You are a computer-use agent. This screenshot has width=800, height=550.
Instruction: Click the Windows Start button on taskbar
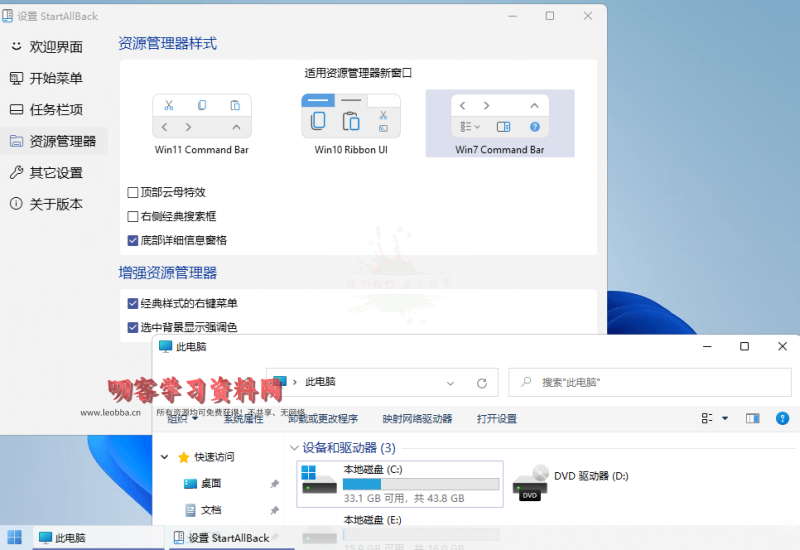(14, 537)
